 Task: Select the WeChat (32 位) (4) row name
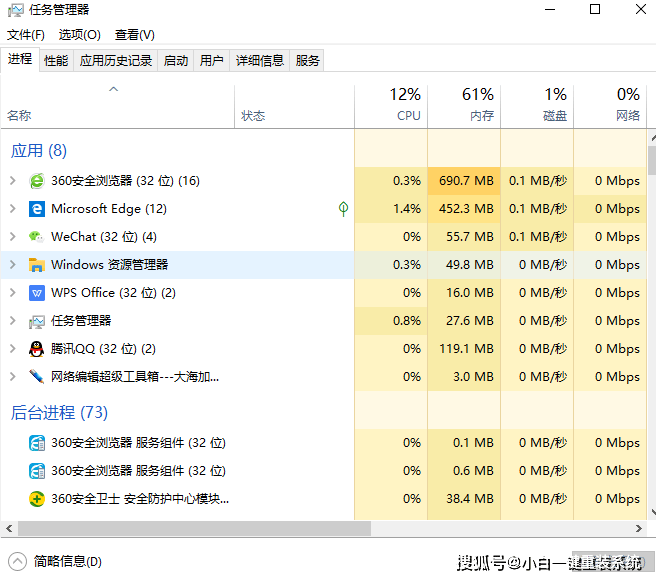point(104,237)
